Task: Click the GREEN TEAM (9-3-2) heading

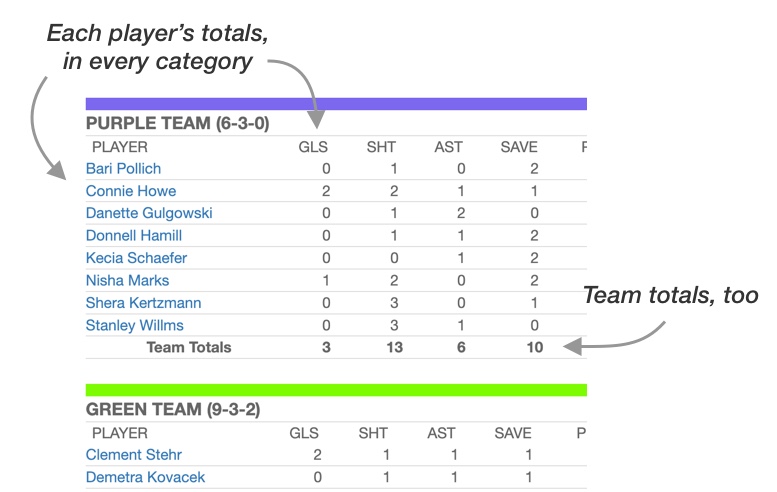Action: pyautogui.click(x=176, y=410)
